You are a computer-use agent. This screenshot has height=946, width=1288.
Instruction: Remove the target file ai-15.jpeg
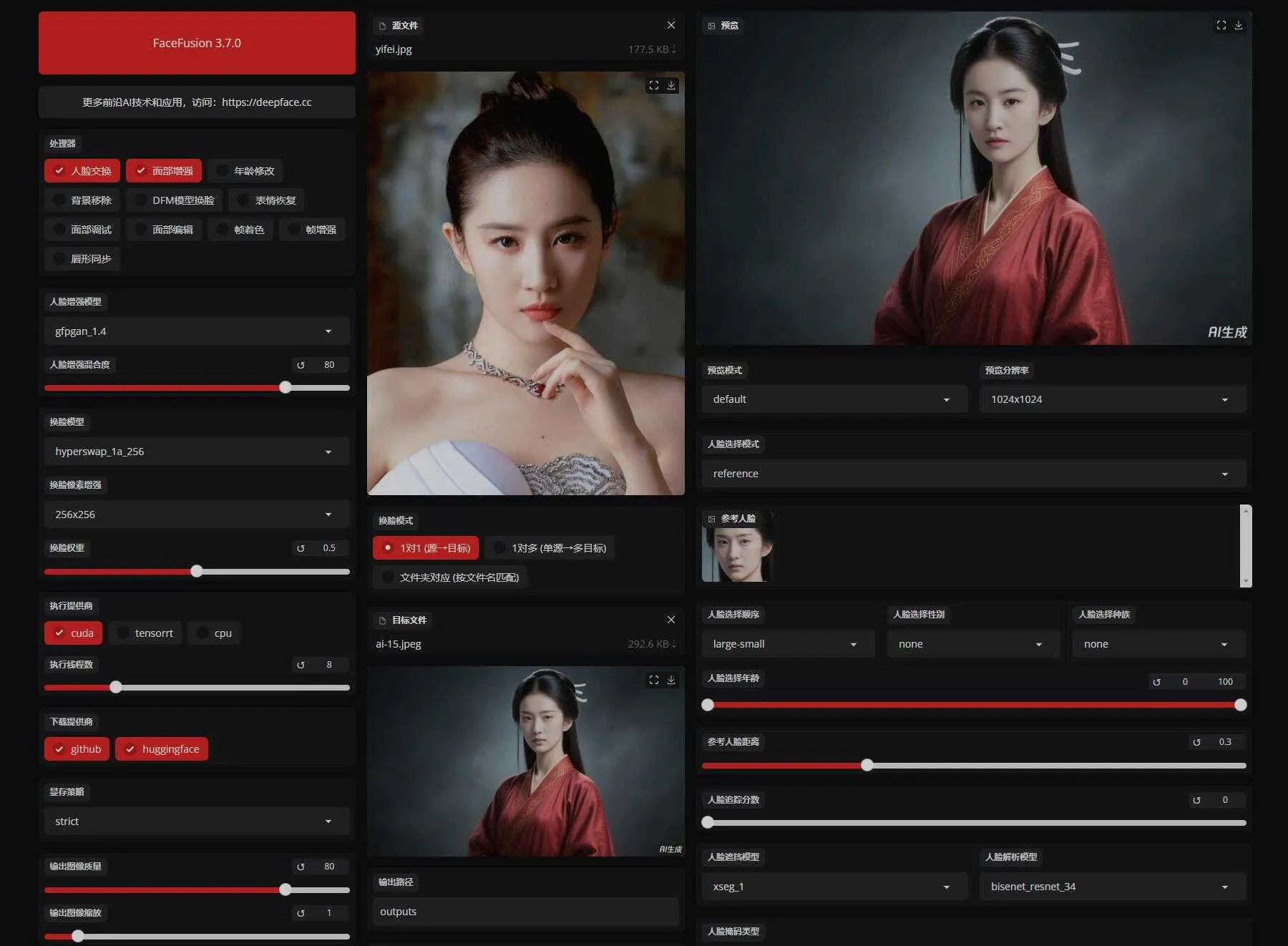tap(670, 620)
